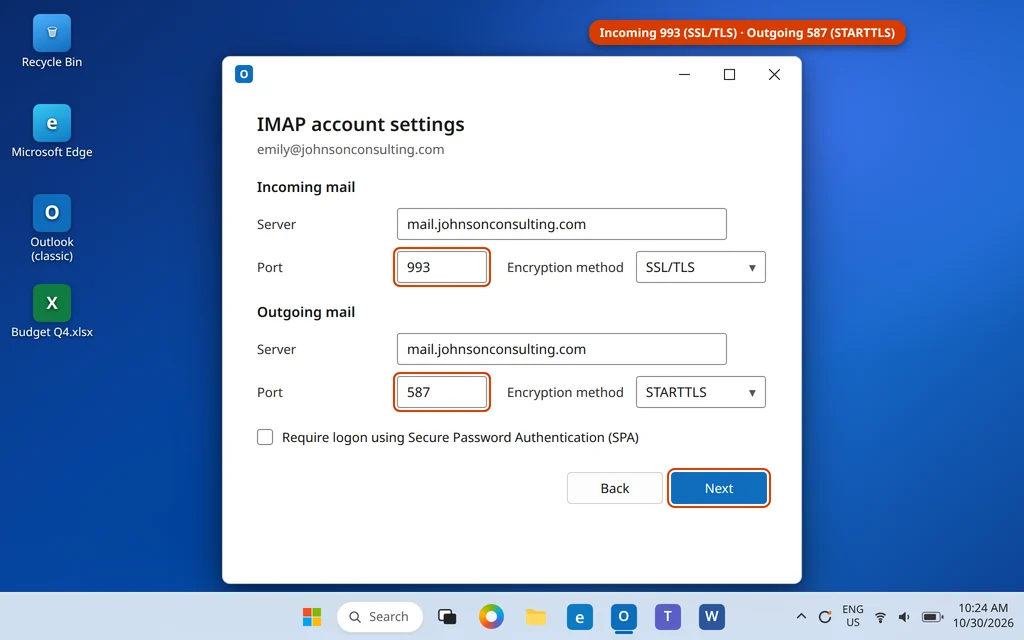Open Outlook (classic) desktop shortcut
Image resolution: width=1024 pixels, height=640 pixels.
pyautogui.click(x=52, y=228)
